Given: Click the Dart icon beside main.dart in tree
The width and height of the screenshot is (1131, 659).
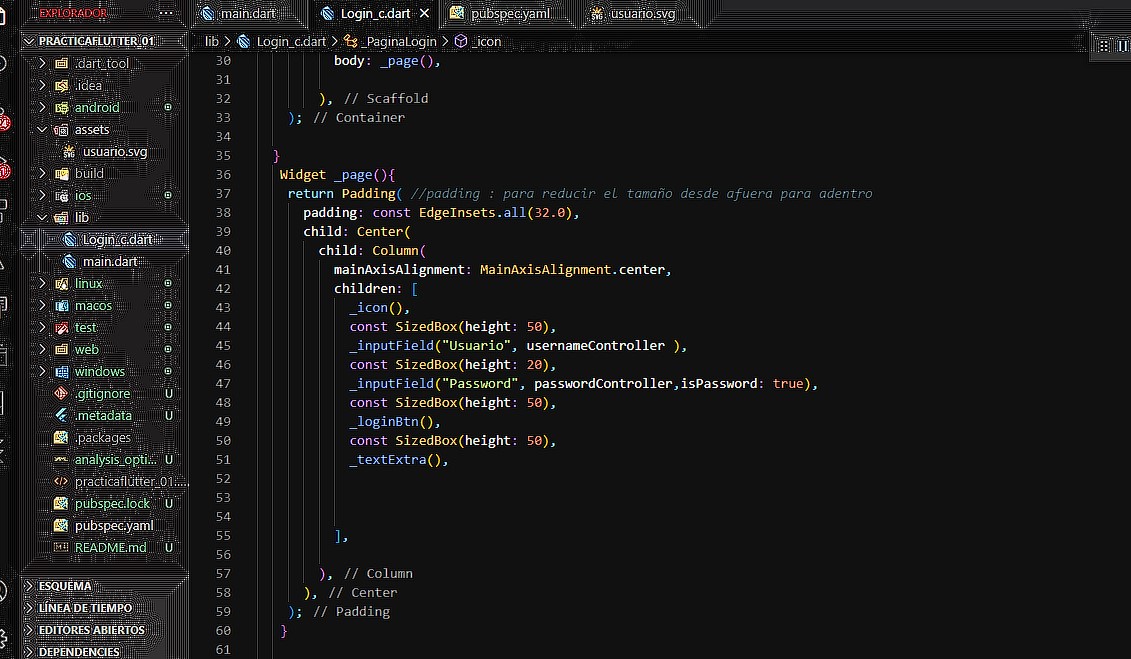Looking at the screenshot, I should point(70,262).
